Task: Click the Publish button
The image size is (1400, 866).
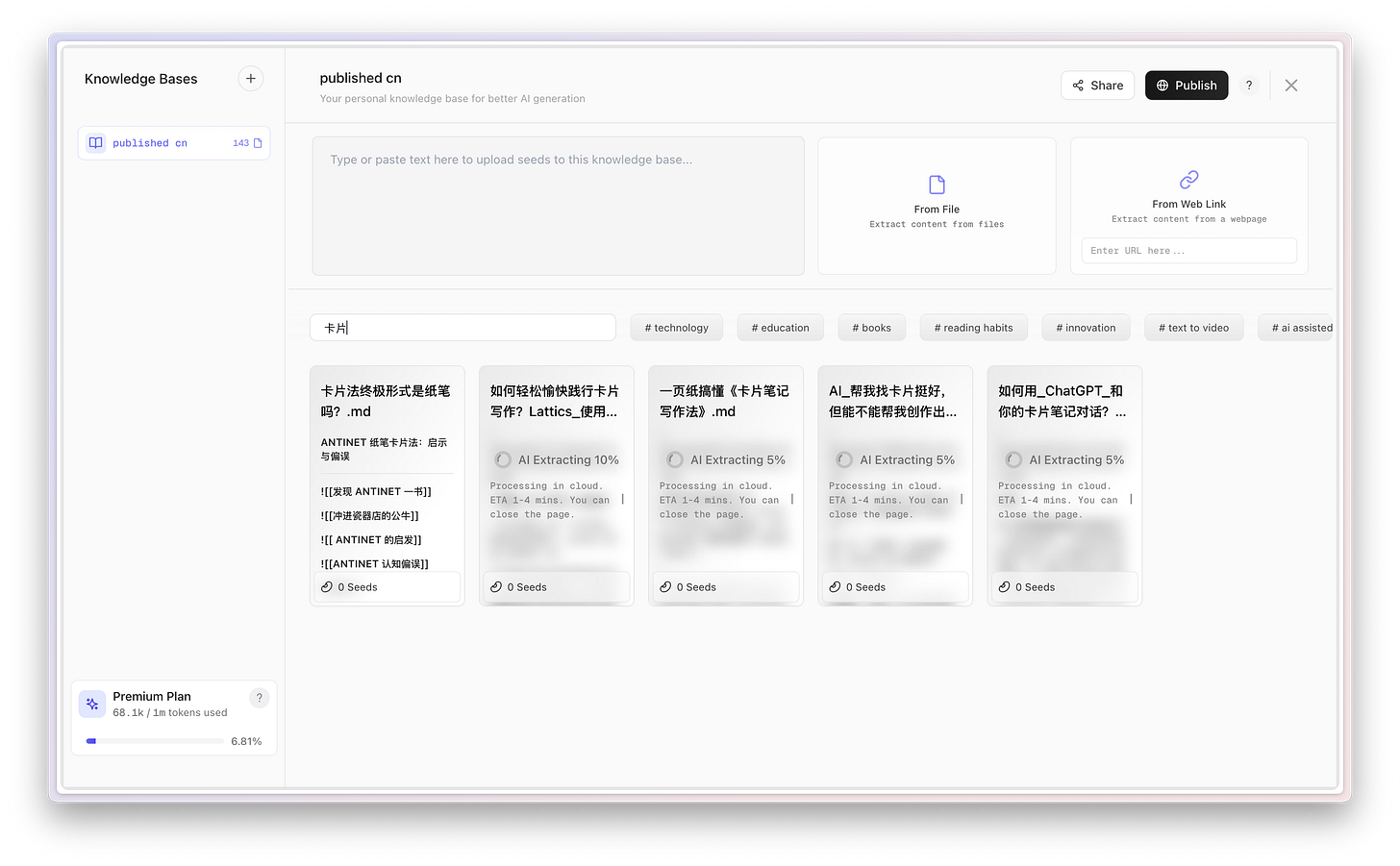Action: point(1186,85)
